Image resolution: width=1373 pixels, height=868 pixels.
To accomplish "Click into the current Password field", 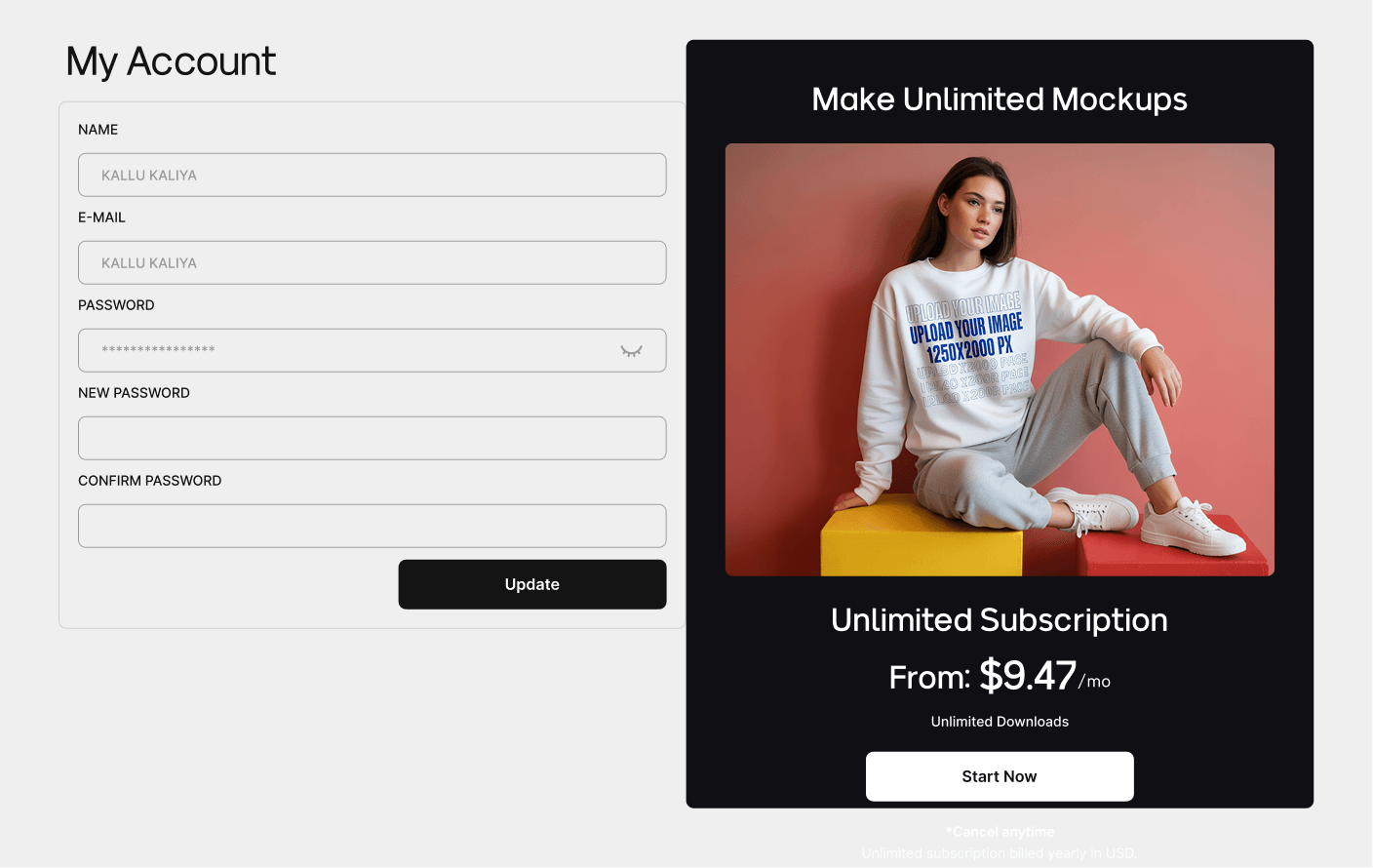I will click(x=373, y=350).
